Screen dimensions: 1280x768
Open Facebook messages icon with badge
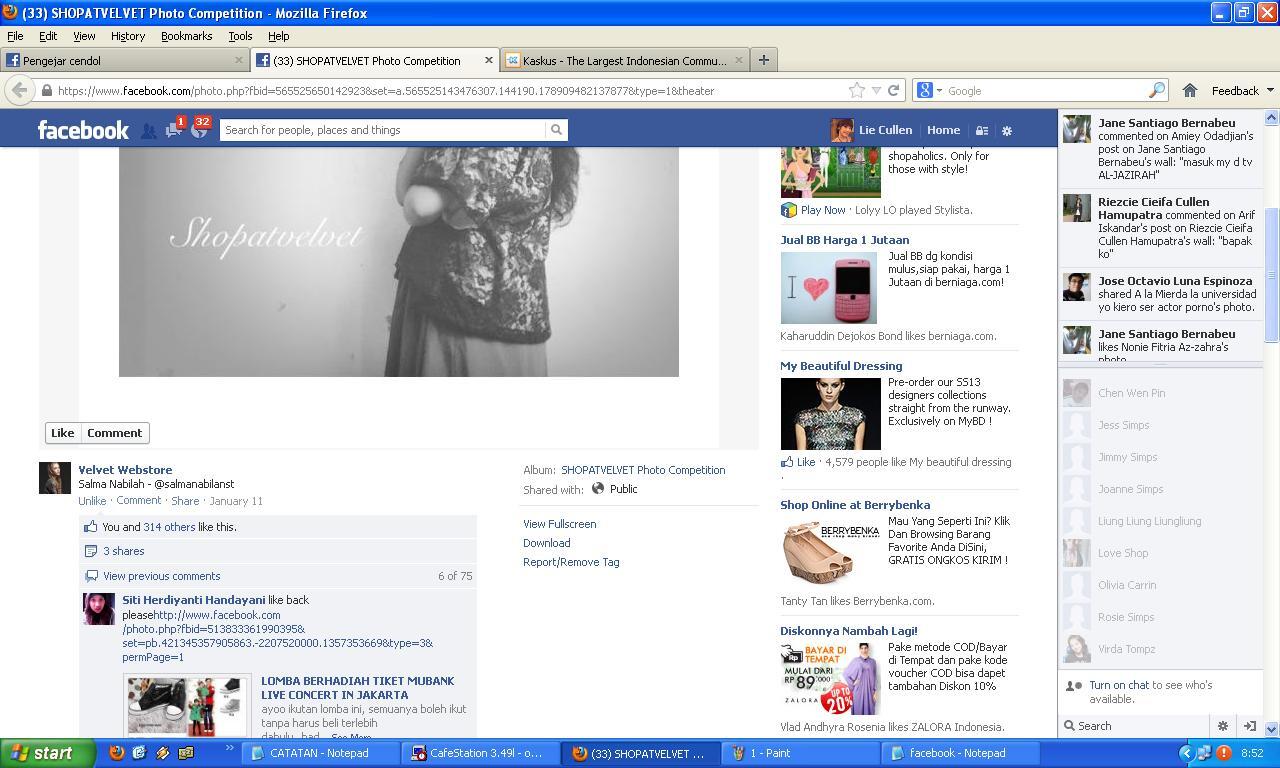coord(173,130)
